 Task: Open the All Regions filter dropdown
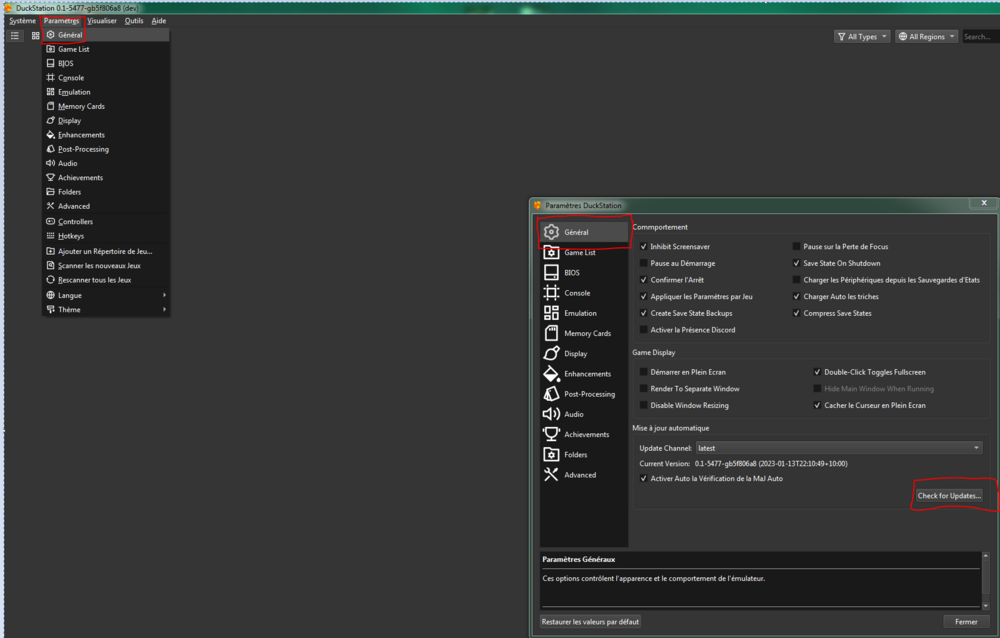click(x=926, y=36)
